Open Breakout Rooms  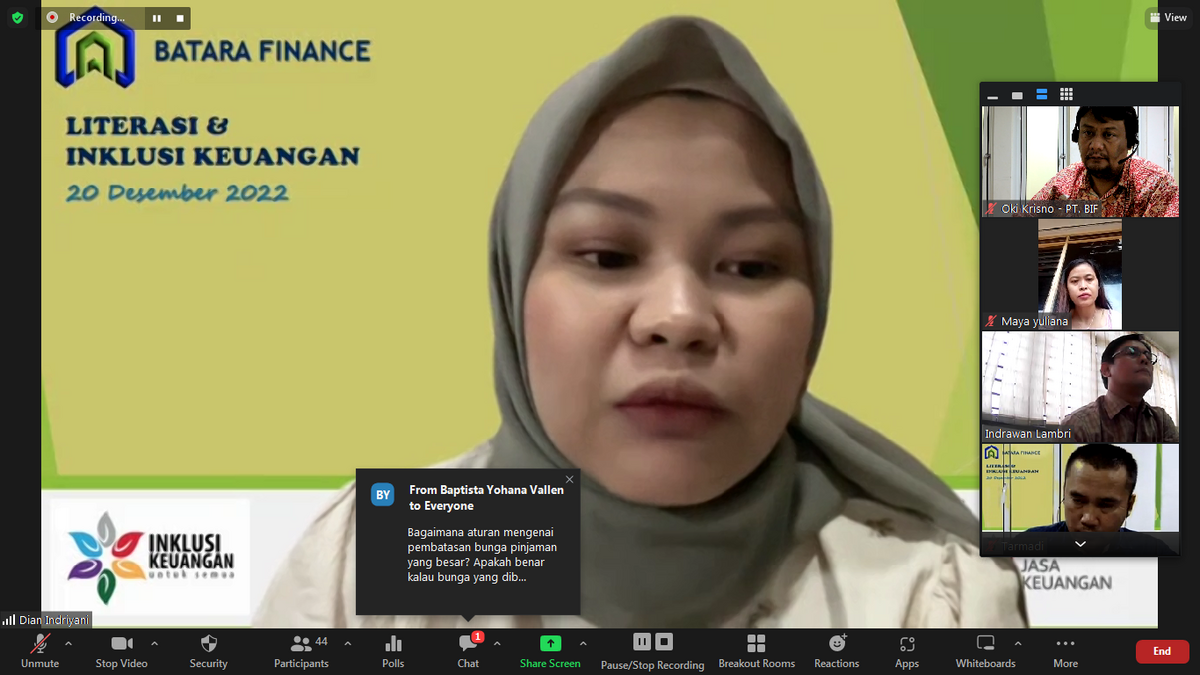756,651
